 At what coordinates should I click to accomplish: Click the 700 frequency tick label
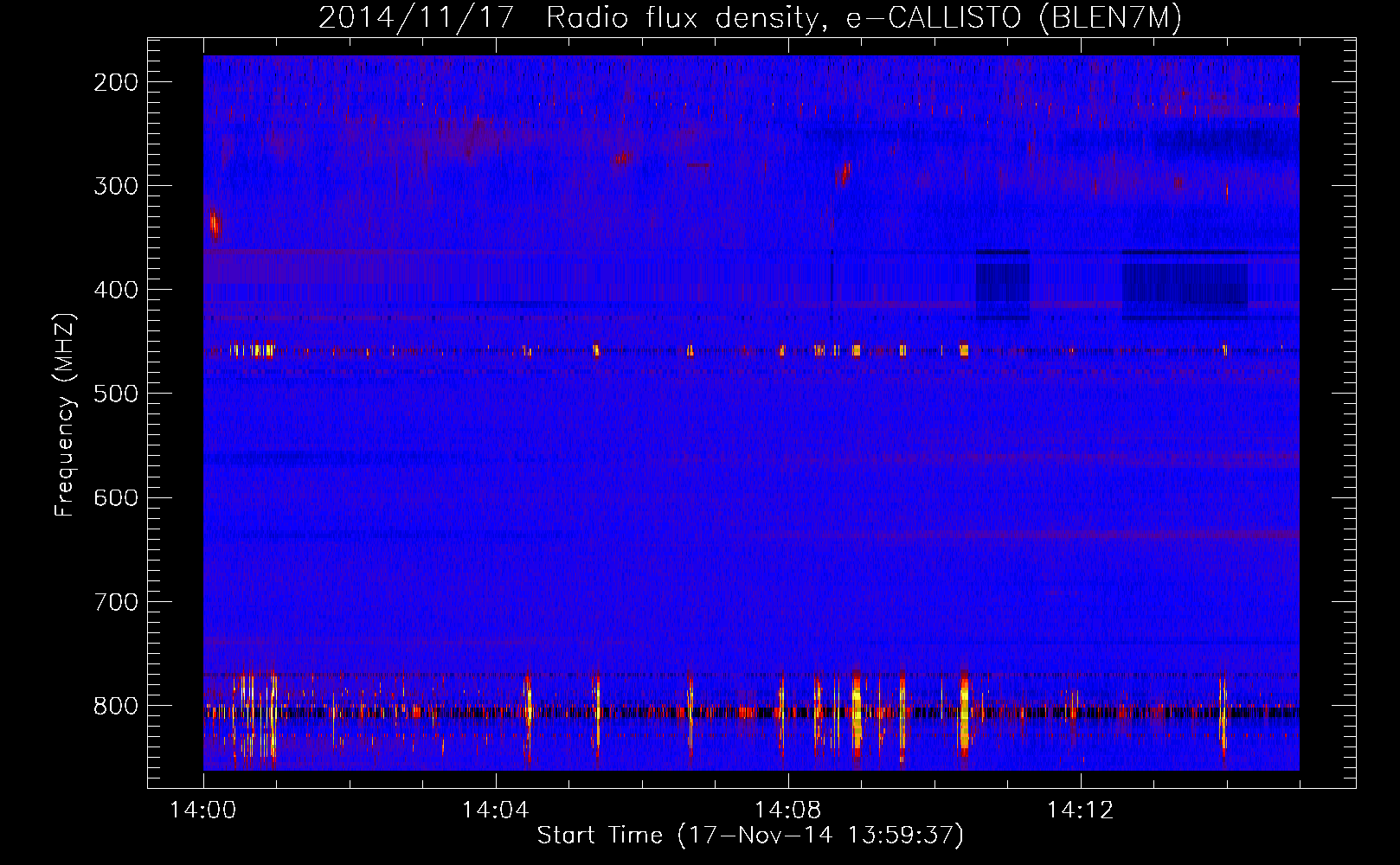click(x=115, y=601)
